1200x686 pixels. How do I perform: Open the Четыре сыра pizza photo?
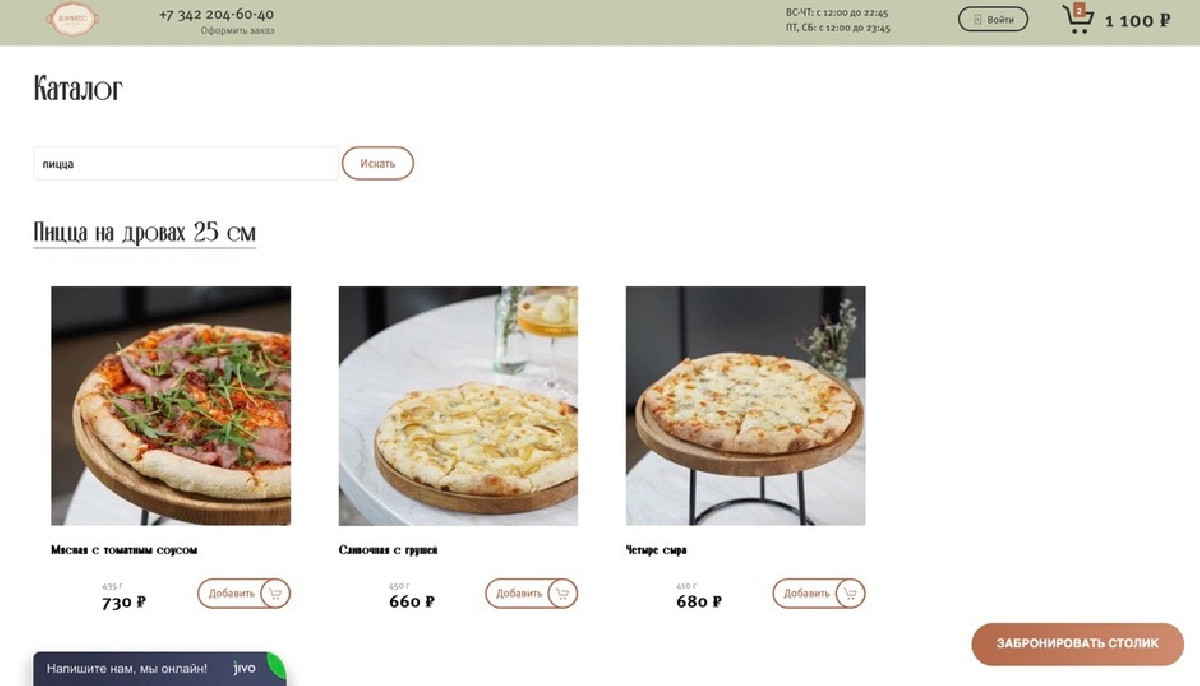[745, 406]
